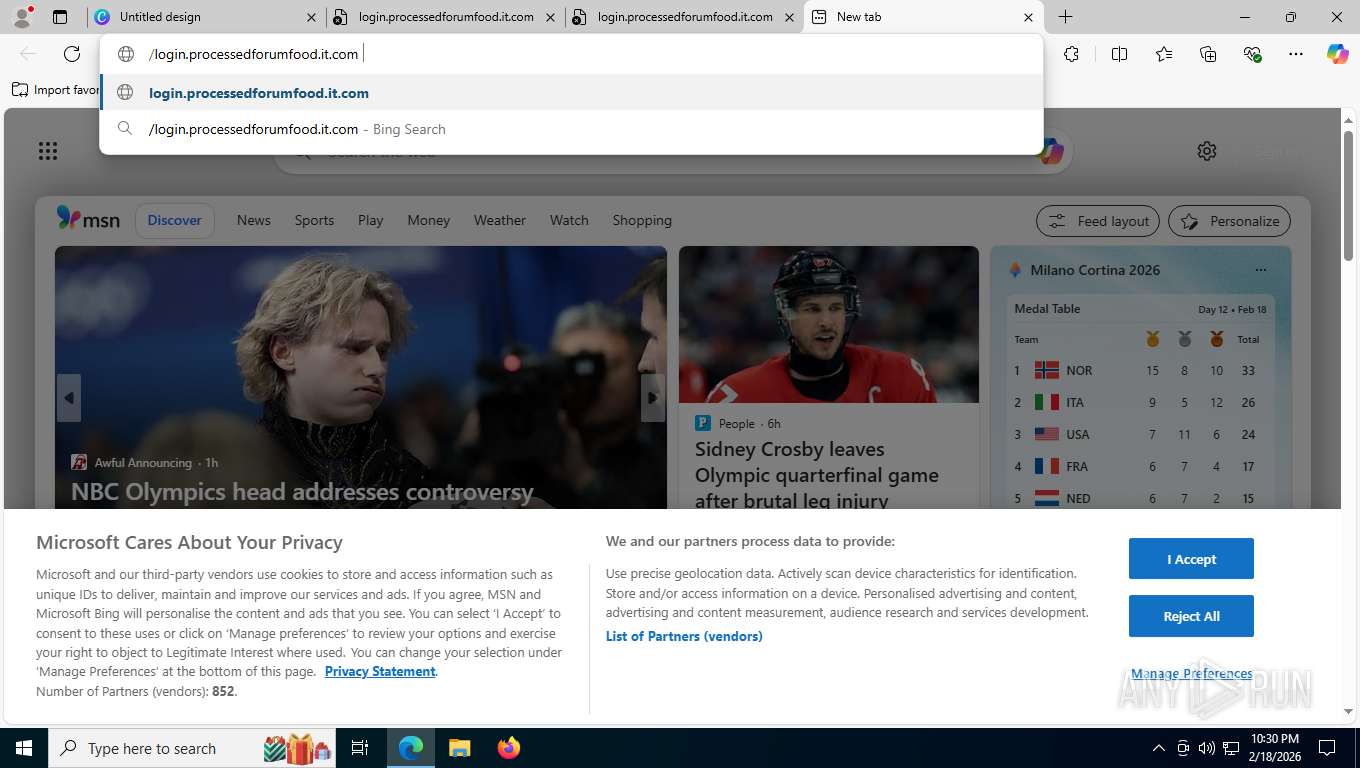Open the notification center icon
The height and width of the screenshot is (768, 1360).
[x=1327, y=748]
